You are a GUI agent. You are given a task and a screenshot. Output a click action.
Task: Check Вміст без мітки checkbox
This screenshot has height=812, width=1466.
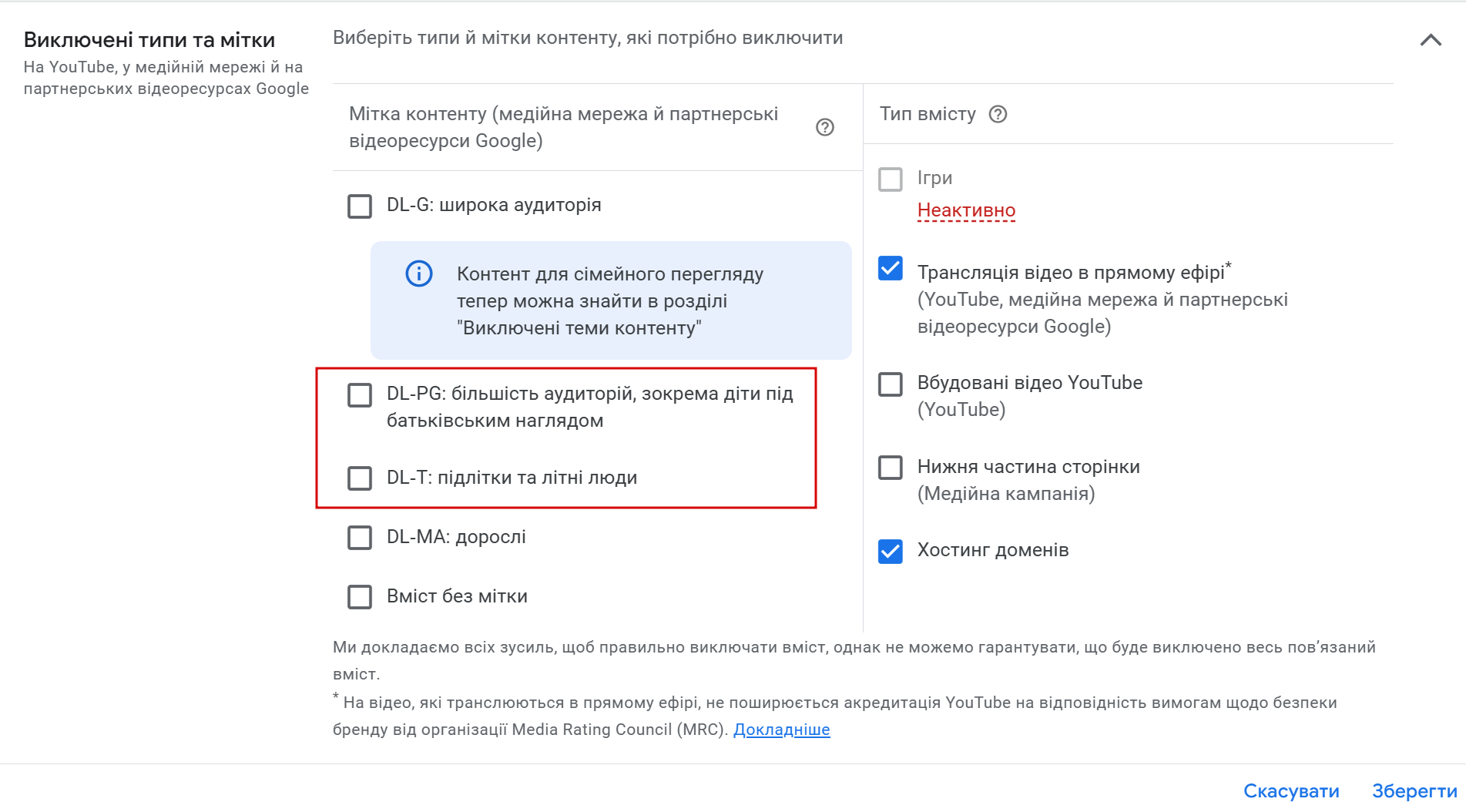click(x=360, y=596)
